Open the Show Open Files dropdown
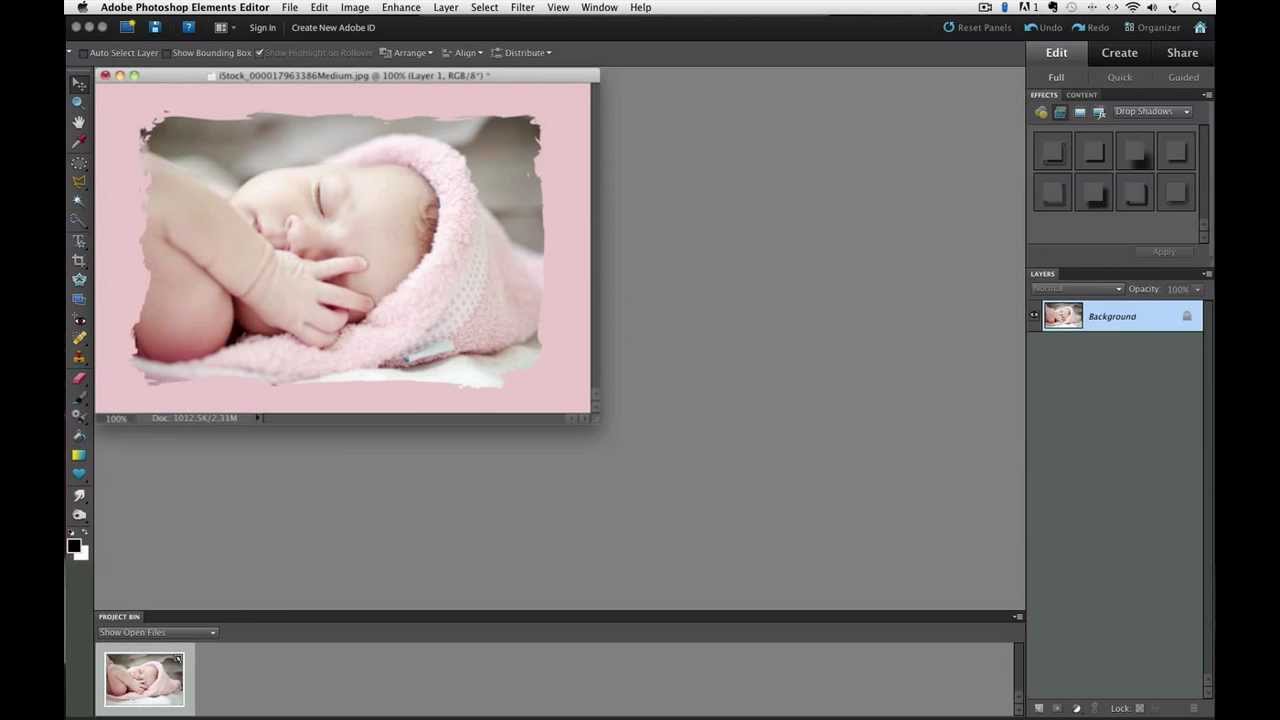 pos(158,632)
